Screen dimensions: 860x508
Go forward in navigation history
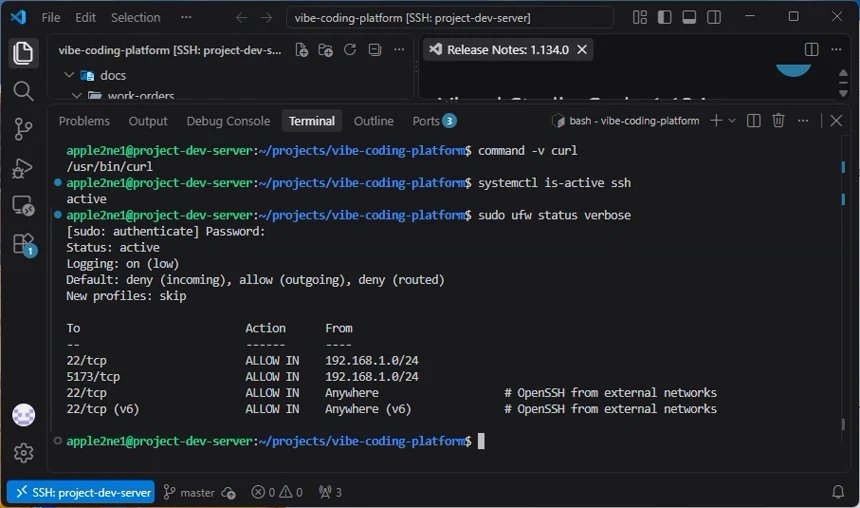coord(267,18)
